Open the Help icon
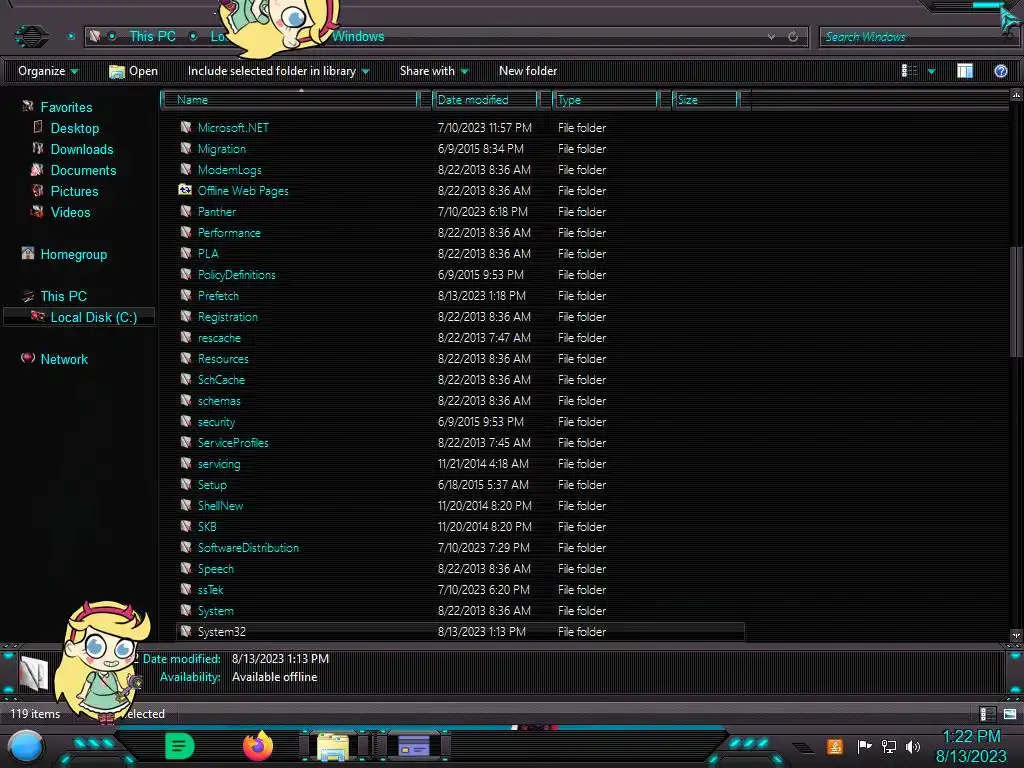1024x768 pixels. (1000, 71)
